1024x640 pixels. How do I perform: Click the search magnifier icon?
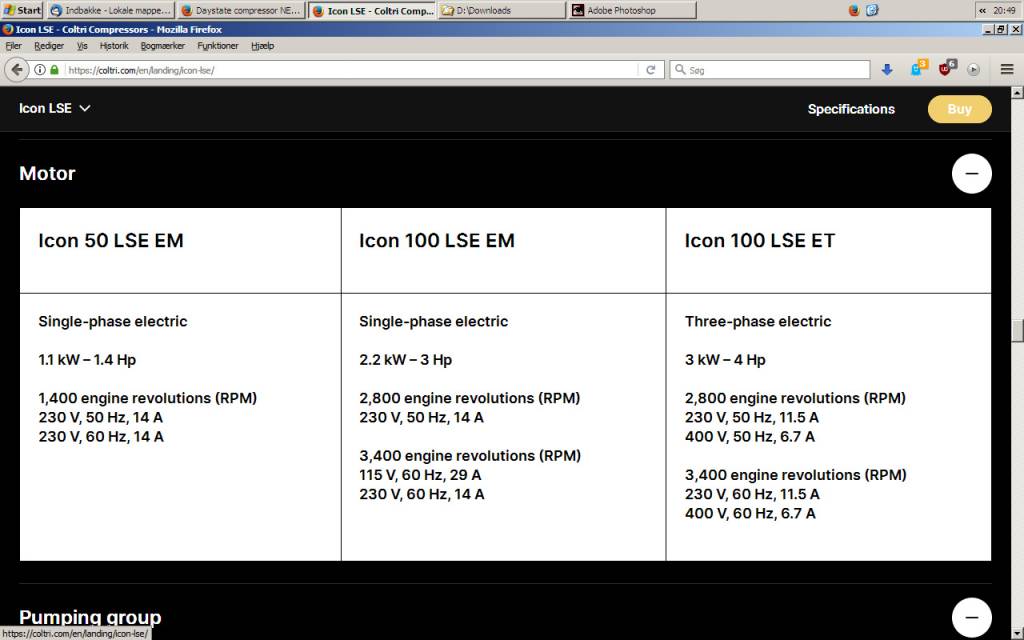pyautogui.click(x=680, y=70)
